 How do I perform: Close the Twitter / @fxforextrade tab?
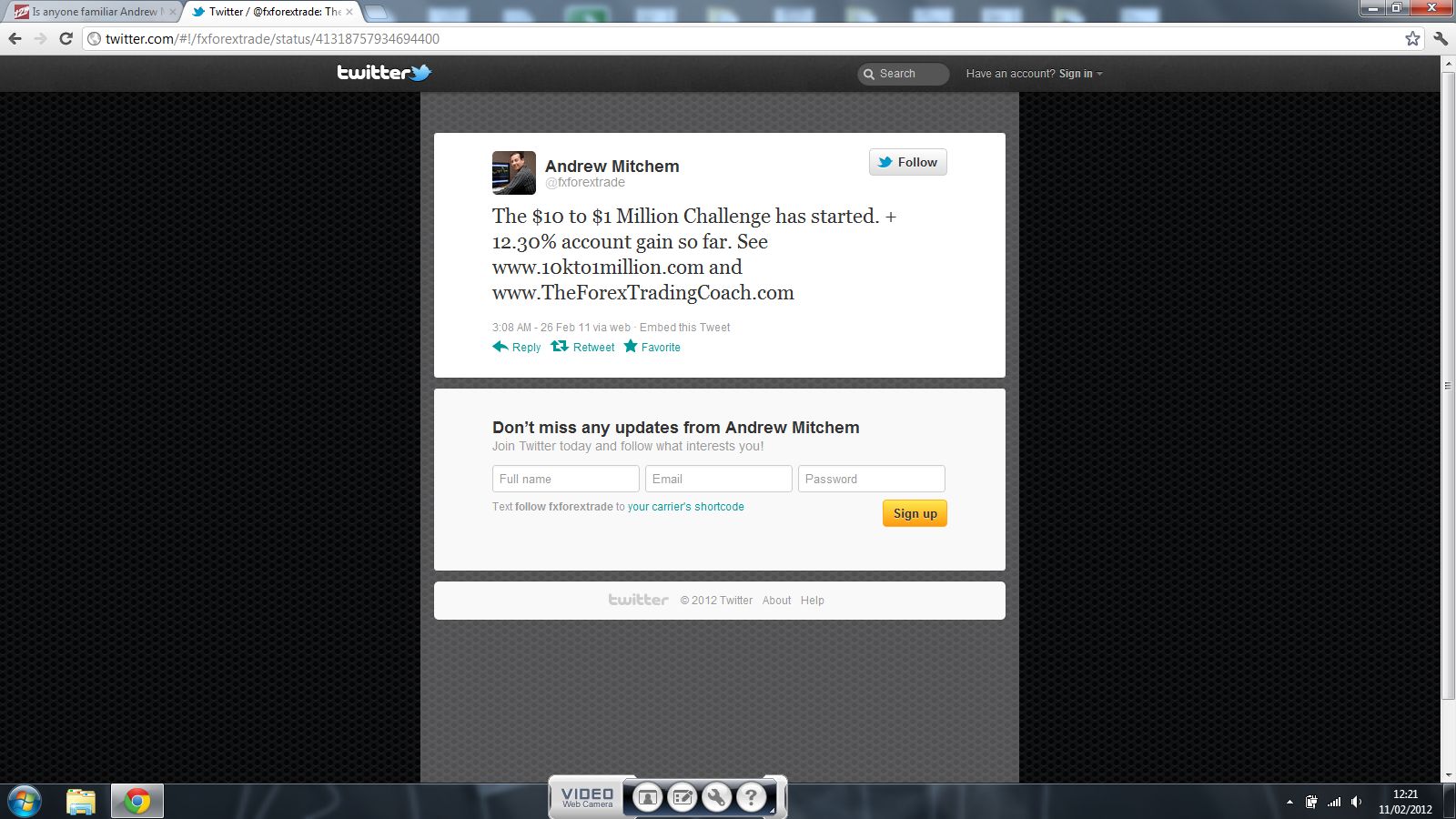click(x=349, y=12)
